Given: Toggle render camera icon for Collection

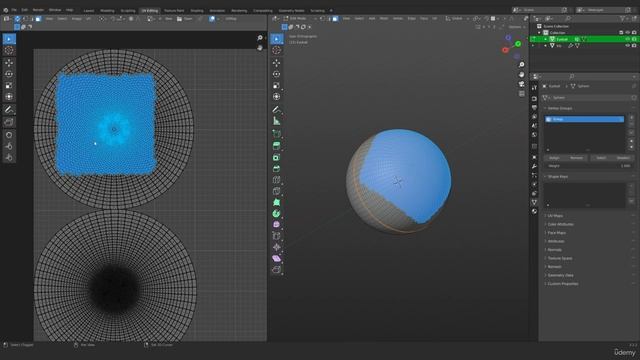Looking at the screenshot, I should pos(634,33).
